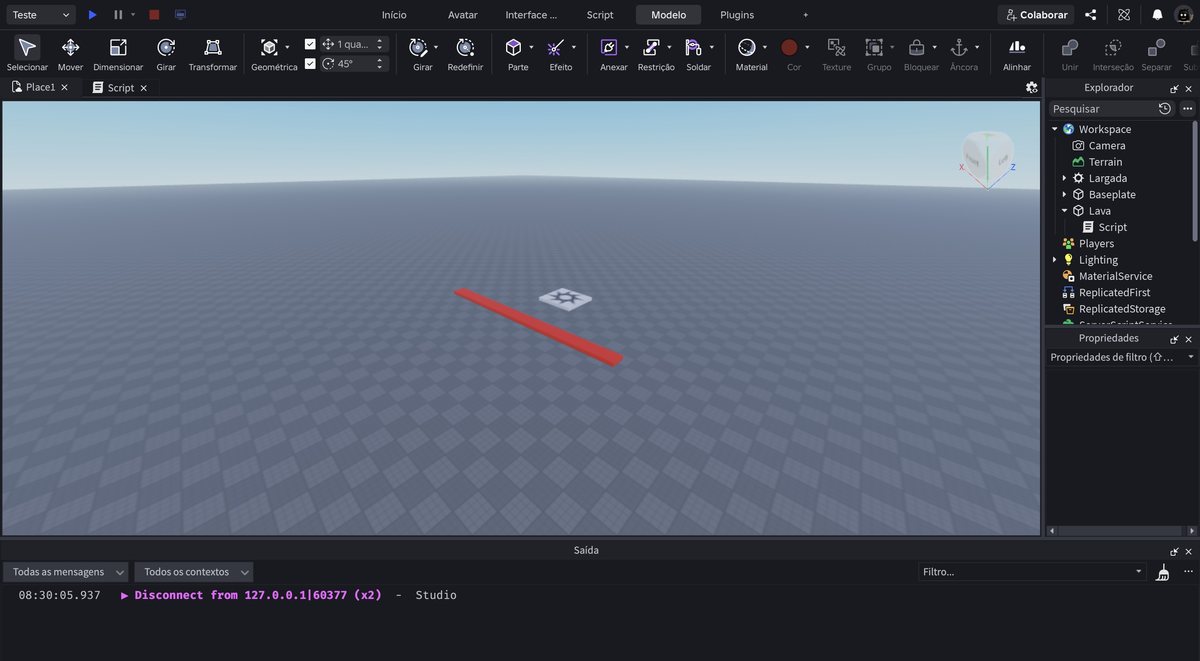1200x661 pixels.
Task: Switch to the Avatar ribbon tab
Action: 463,15
